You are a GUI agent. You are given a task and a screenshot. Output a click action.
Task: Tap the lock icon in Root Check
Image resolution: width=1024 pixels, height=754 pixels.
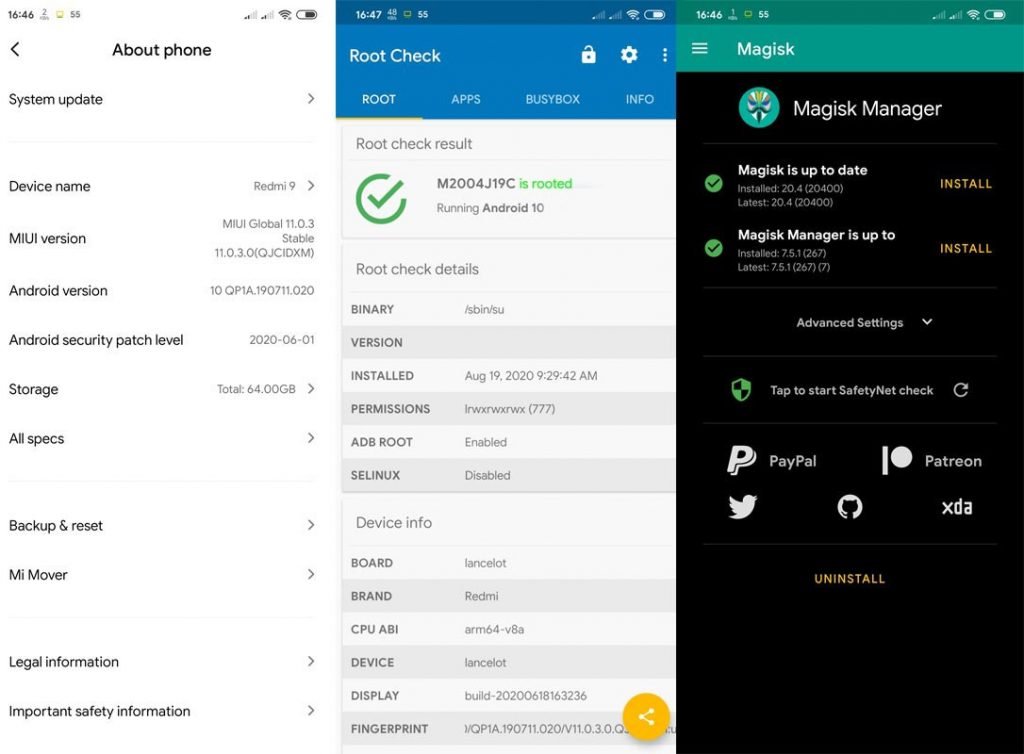pyautogui.click(x=588, y=55)
